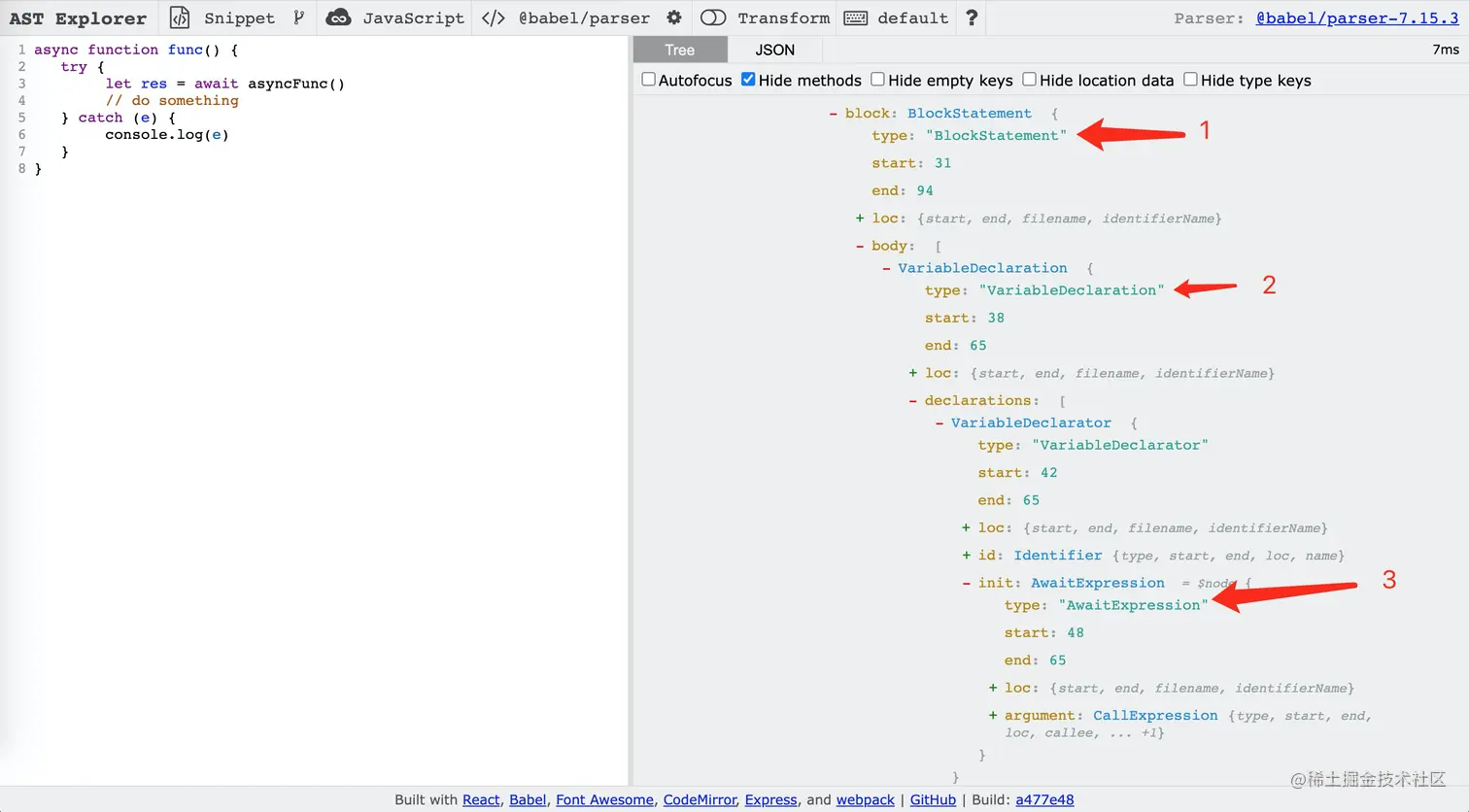Click the 7ms parse time text

coord(1446,50)
